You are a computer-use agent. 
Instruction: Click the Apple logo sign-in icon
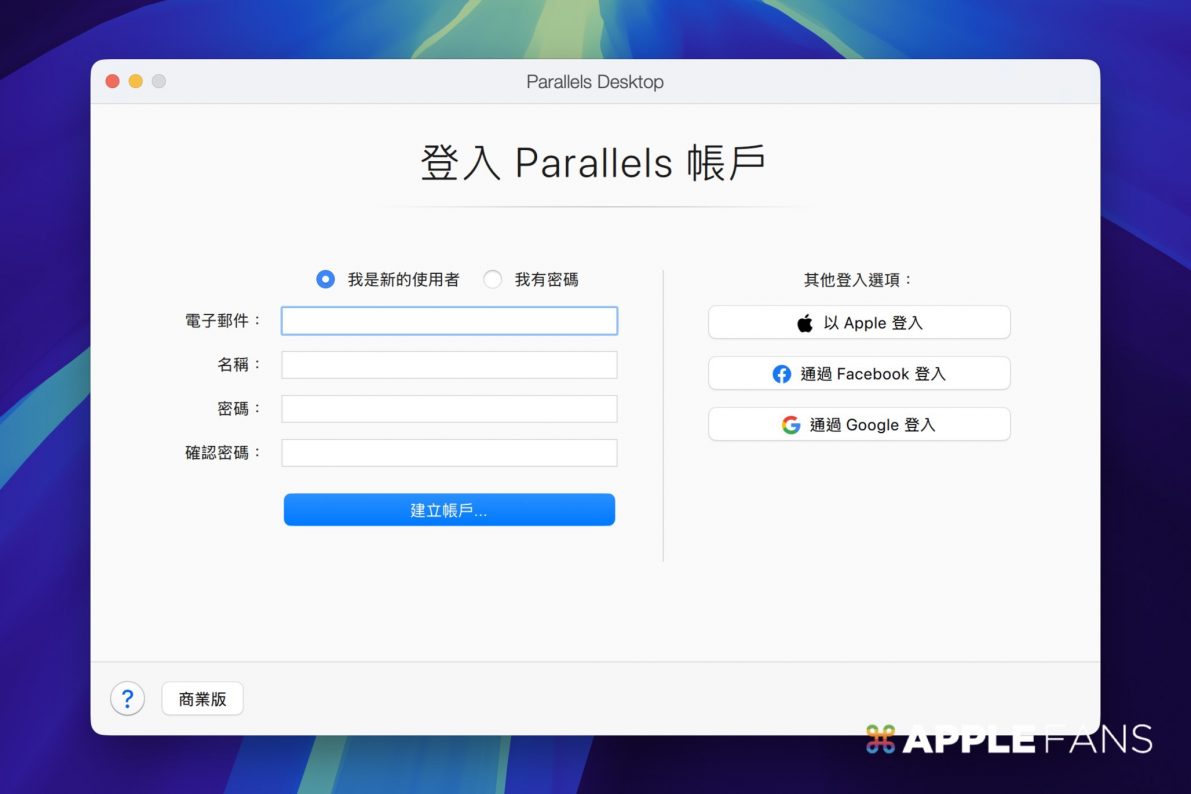(805, 323)
